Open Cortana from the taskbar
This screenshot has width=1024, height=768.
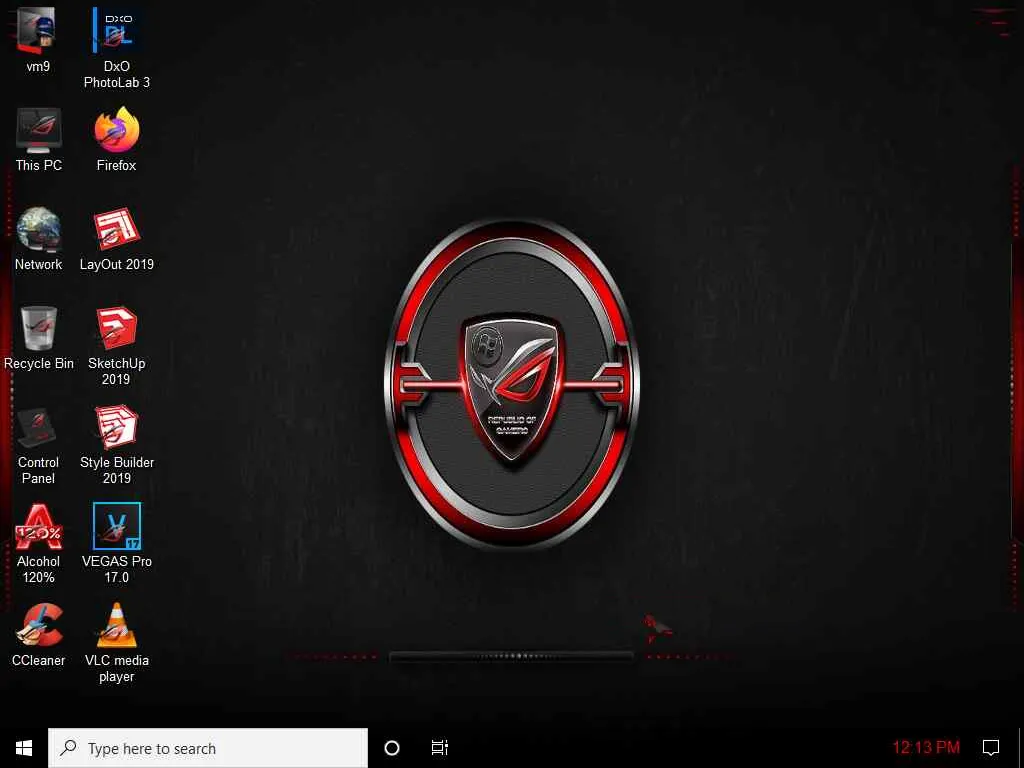(392, 748)
